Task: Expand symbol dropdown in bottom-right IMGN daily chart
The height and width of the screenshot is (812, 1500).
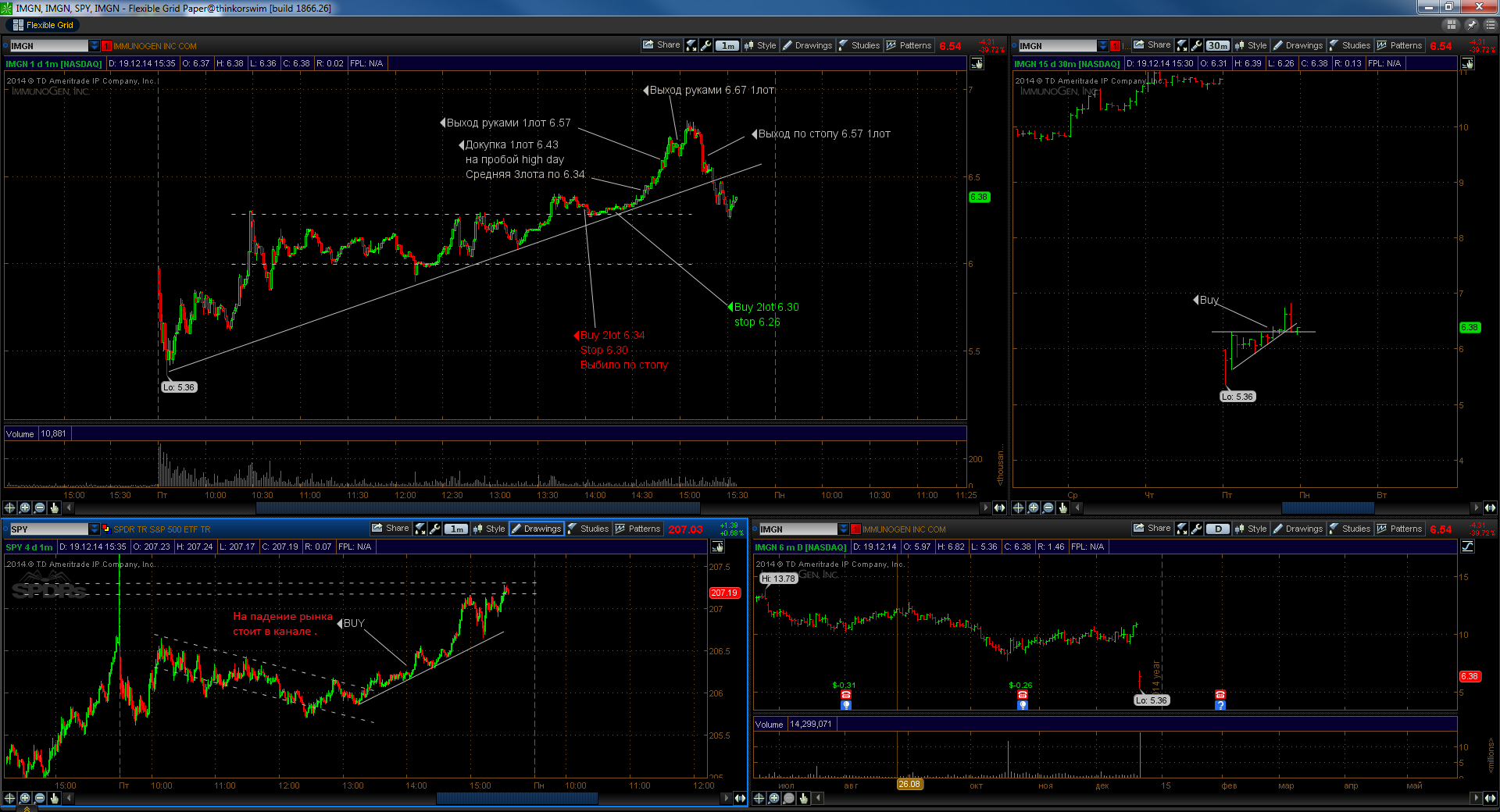Action: pos(844,529)
